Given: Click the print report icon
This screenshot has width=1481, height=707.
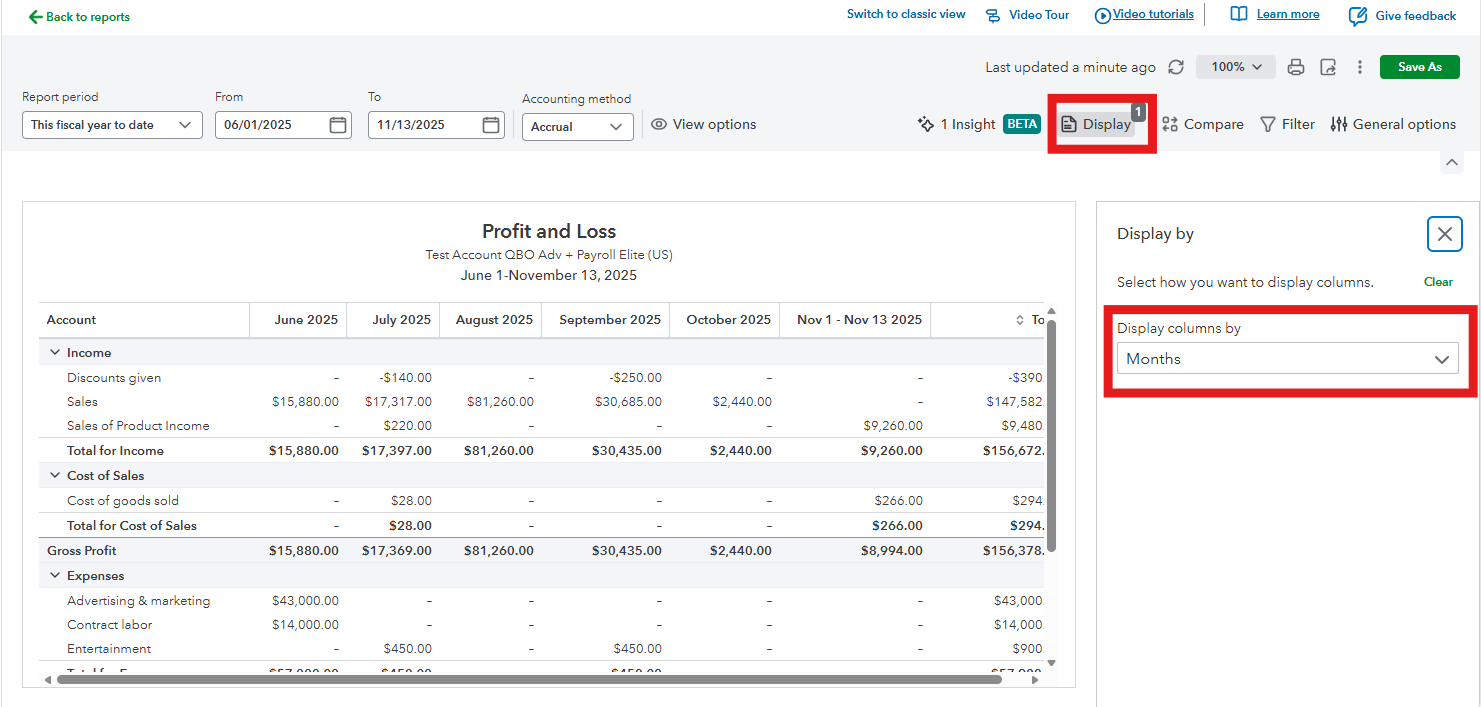Looking at the screenshot, I should coord(1296,67).
